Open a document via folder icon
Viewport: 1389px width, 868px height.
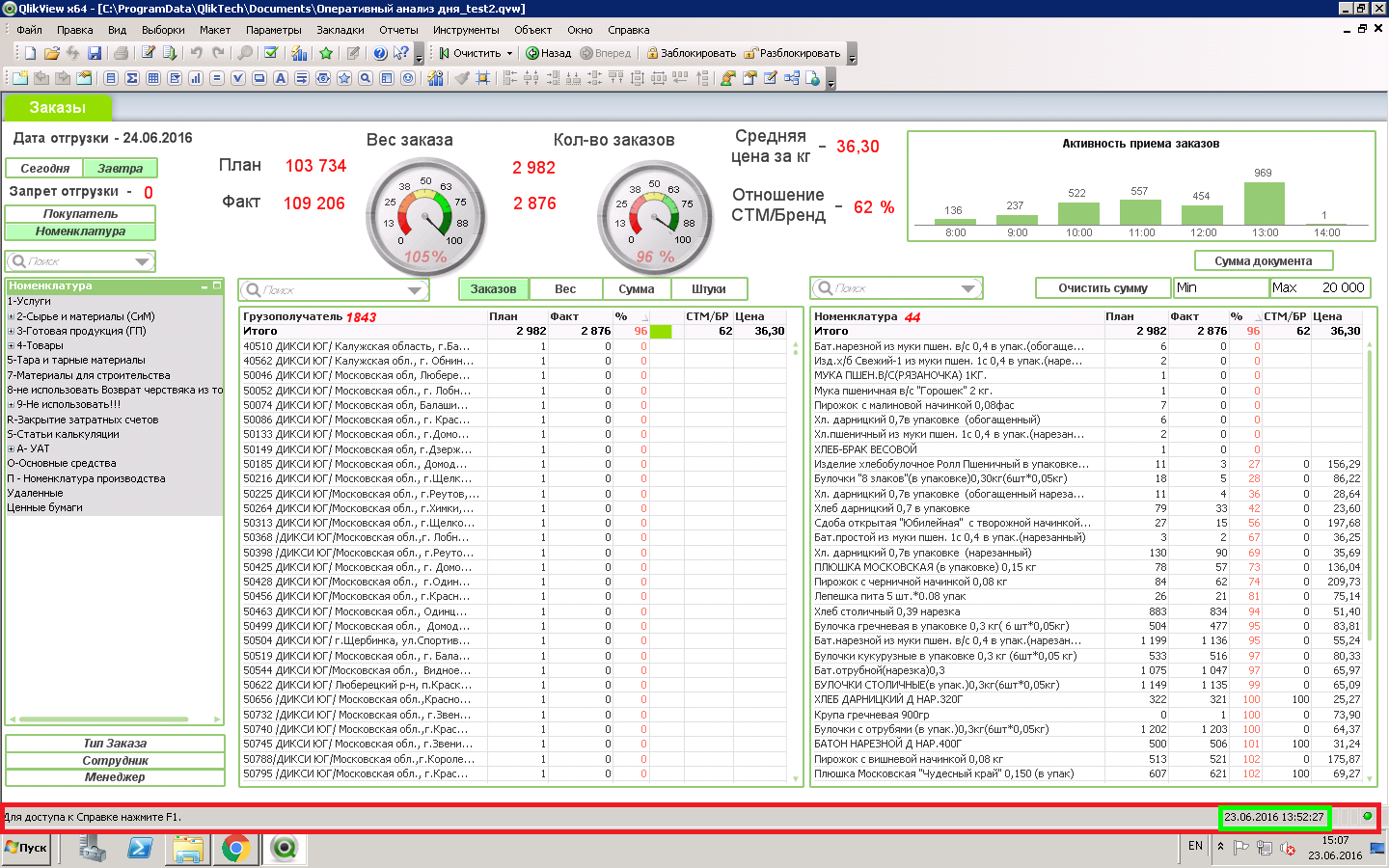pyautogui.click(x=51, y=53)
